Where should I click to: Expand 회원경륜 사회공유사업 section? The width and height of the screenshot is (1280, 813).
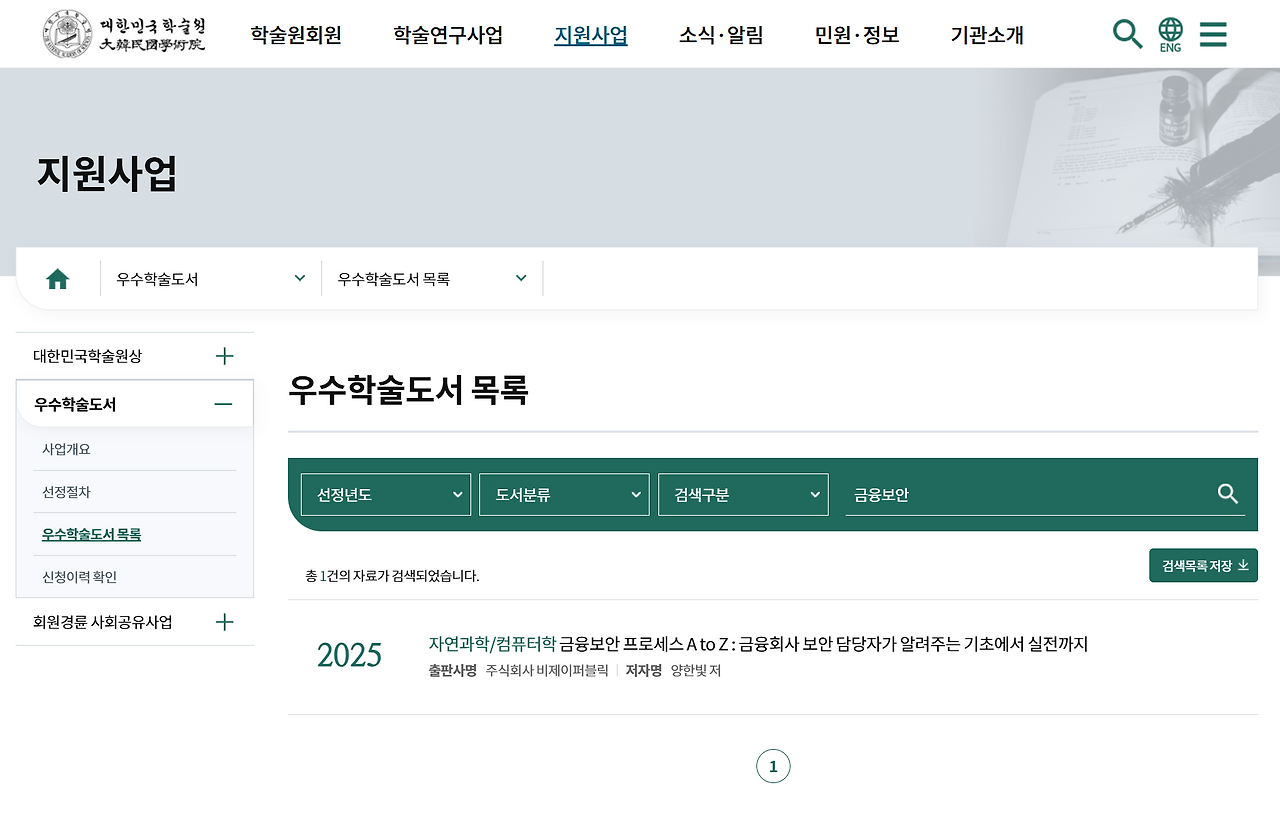(x=224, y=621)
